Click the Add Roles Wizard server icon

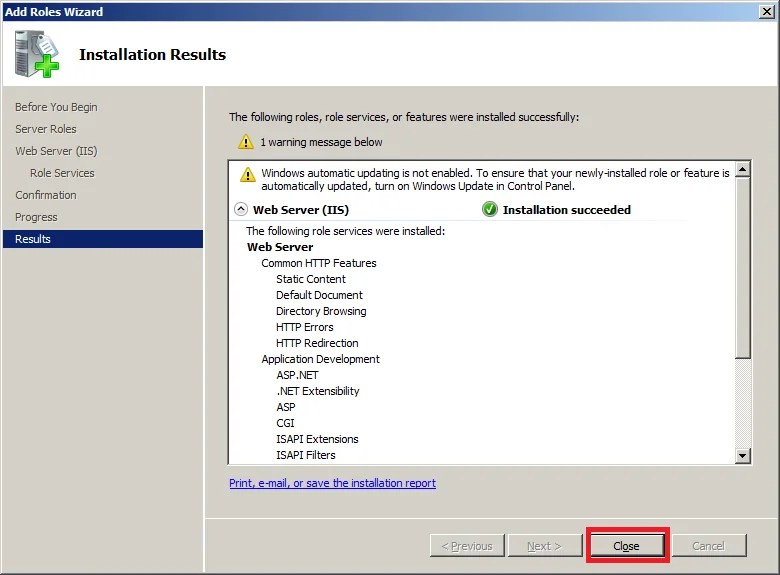coord(37,54)
